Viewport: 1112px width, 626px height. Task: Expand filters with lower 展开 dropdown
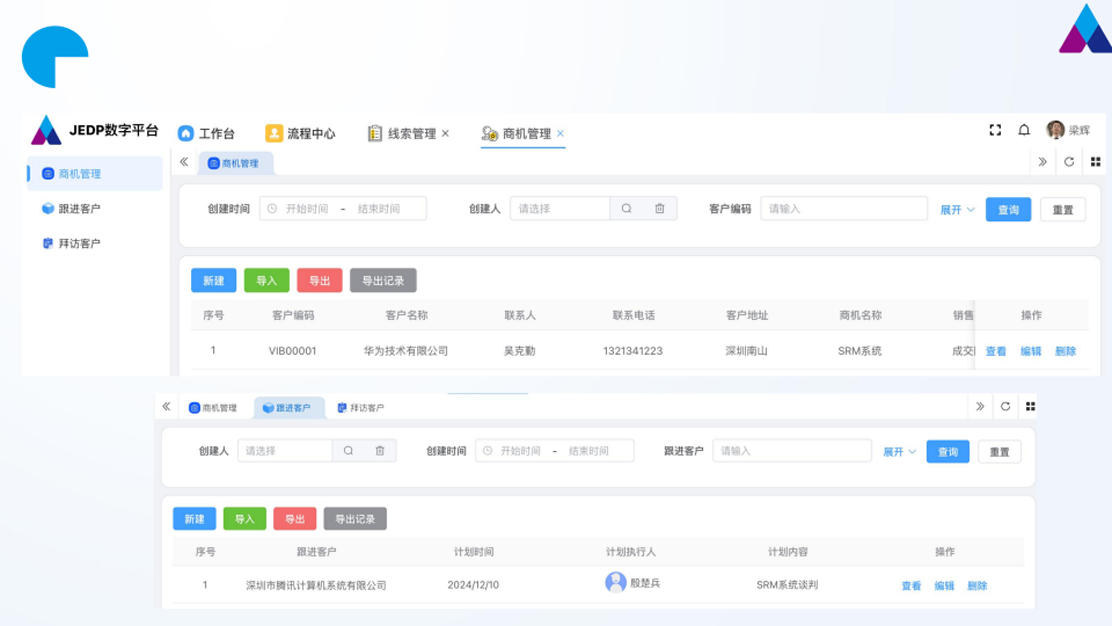tap(899, 452)
